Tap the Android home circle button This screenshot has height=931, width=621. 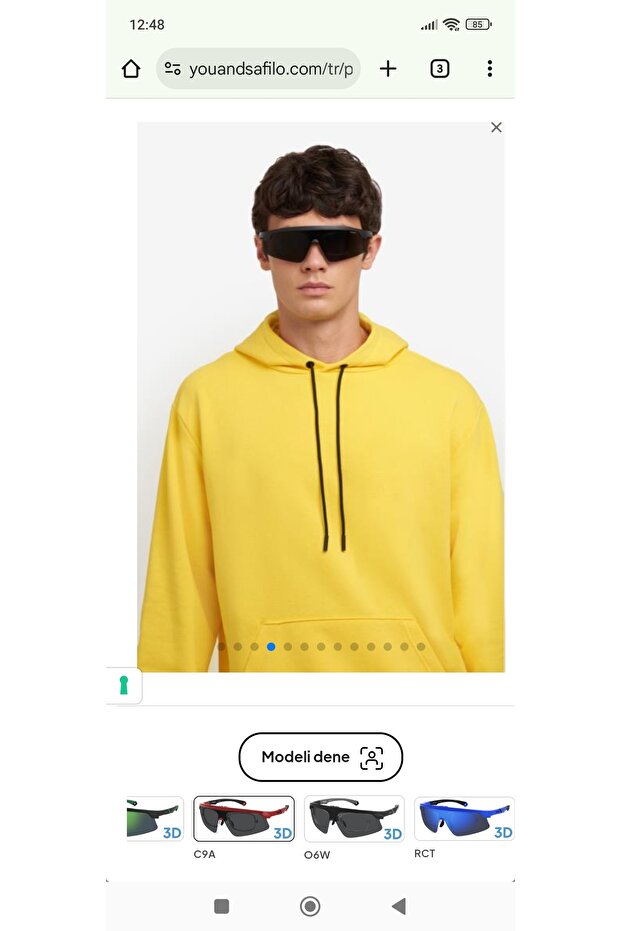(310, 906)
